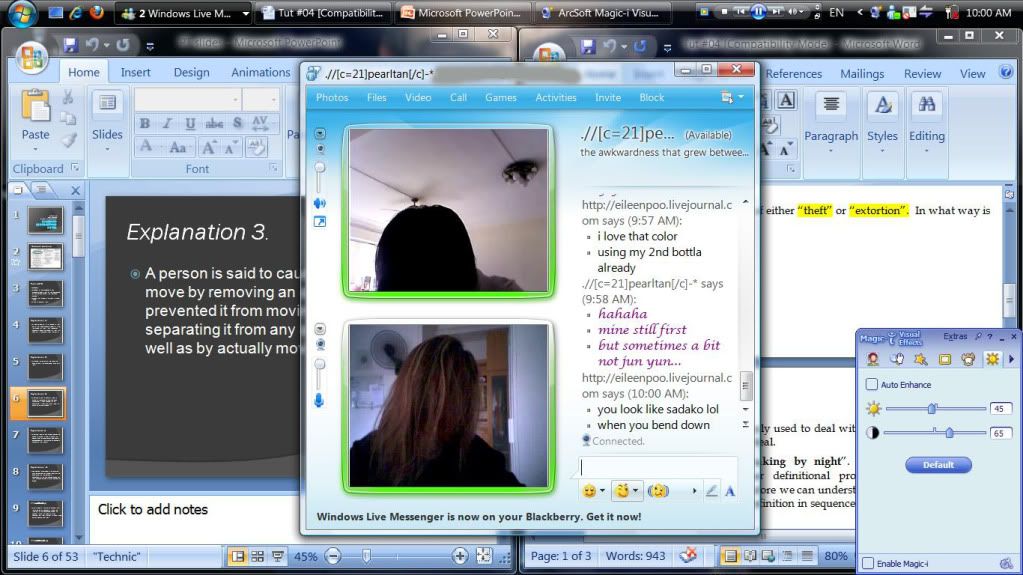Select the brightness sun tab in Magic-i
This screenshot has height=575, width=1023.
click(992, 359)
